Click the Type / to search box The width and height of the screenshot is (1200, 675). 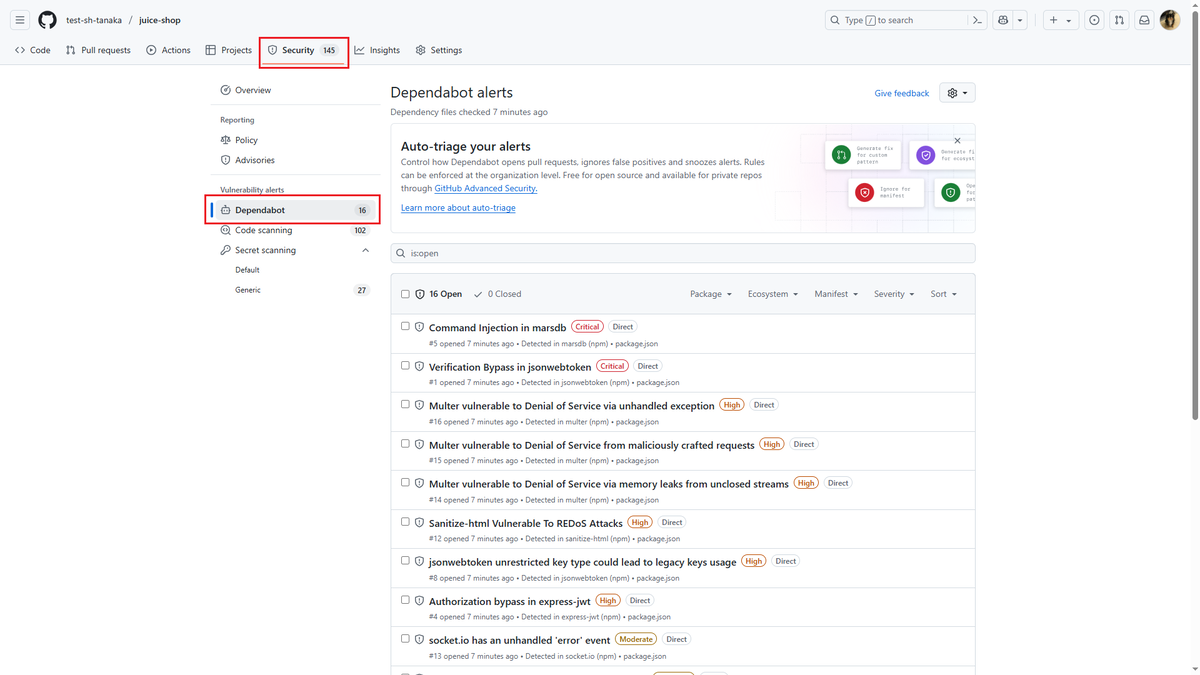(896, 20)
